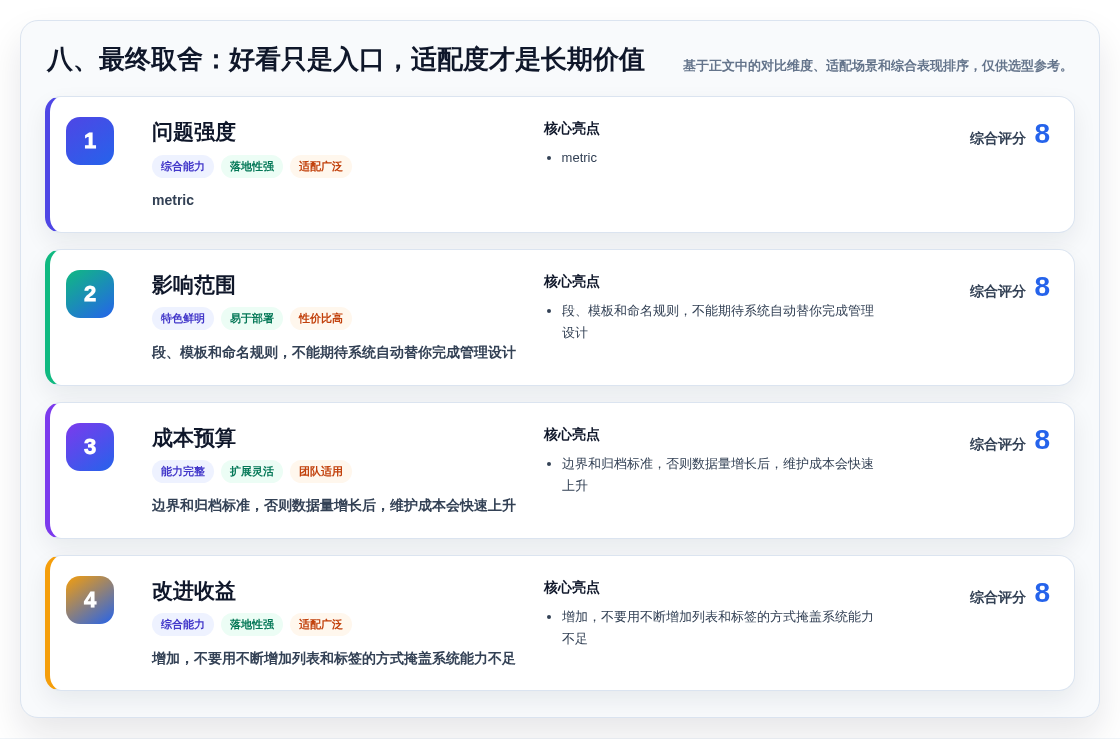This screenshot has height=739, width=1120.
Task: Open the 影响范围 card title
Action: 194,285
